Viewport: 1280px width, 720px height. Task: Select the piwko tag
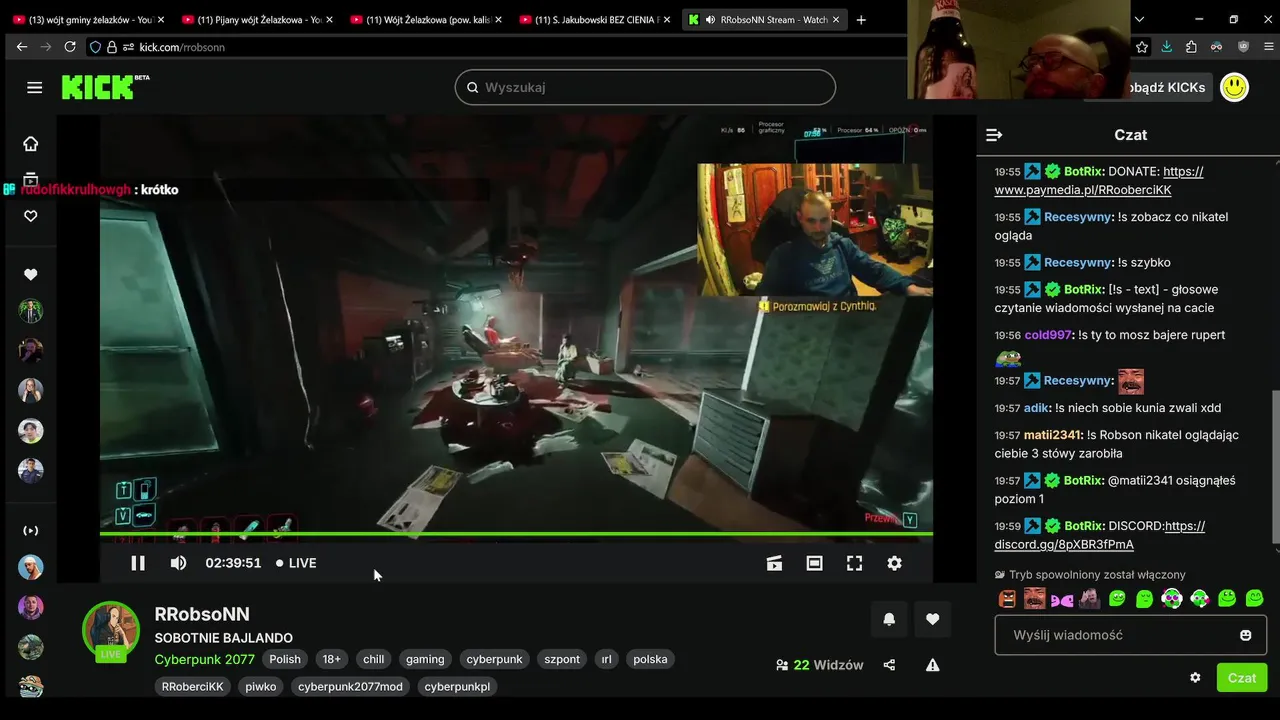click(x=261, y=687)
